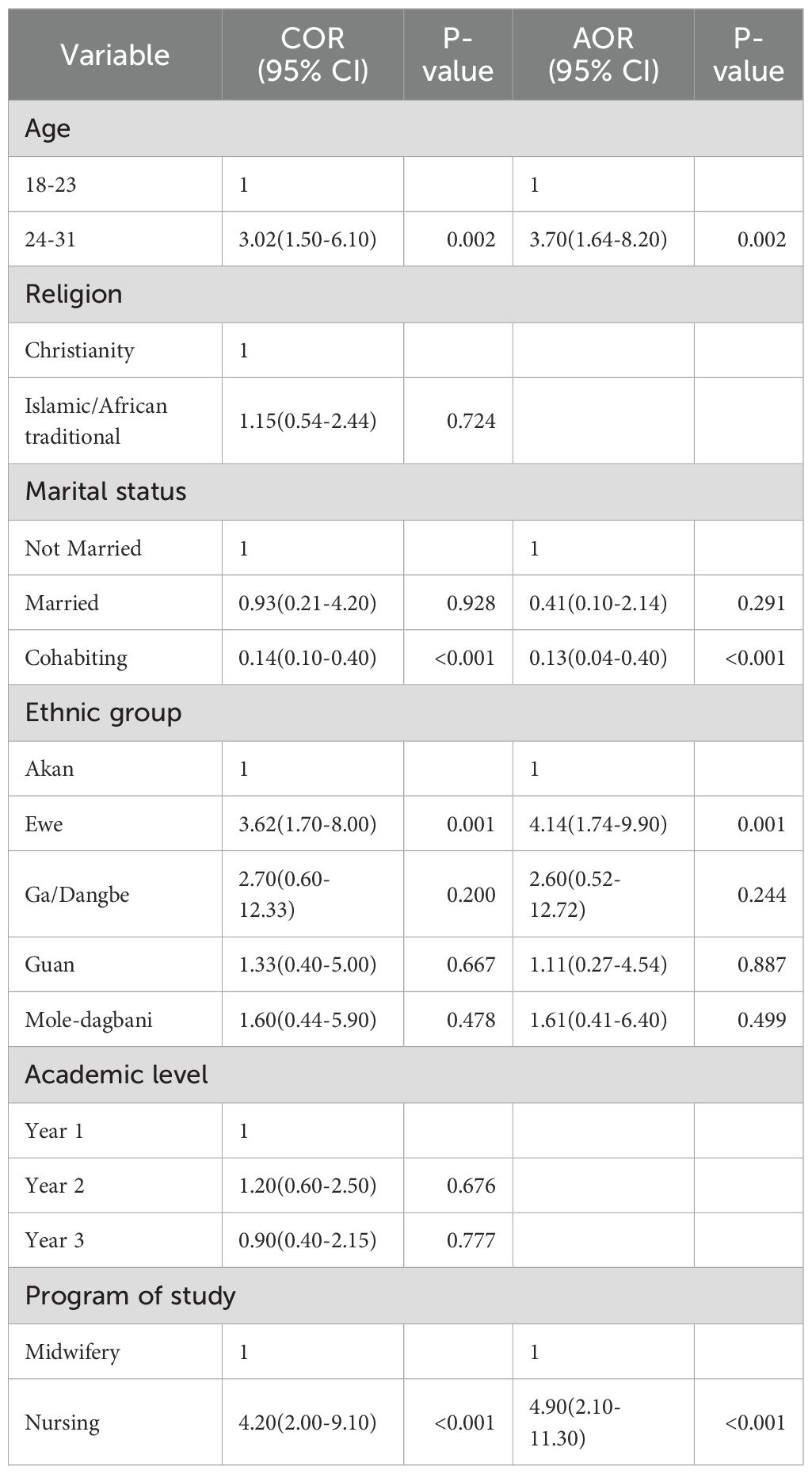This screenshot has height=1474, width=812.
Task: Click the Married COR value 0.93(0.21-4.20)
Action: click(307, 603)
